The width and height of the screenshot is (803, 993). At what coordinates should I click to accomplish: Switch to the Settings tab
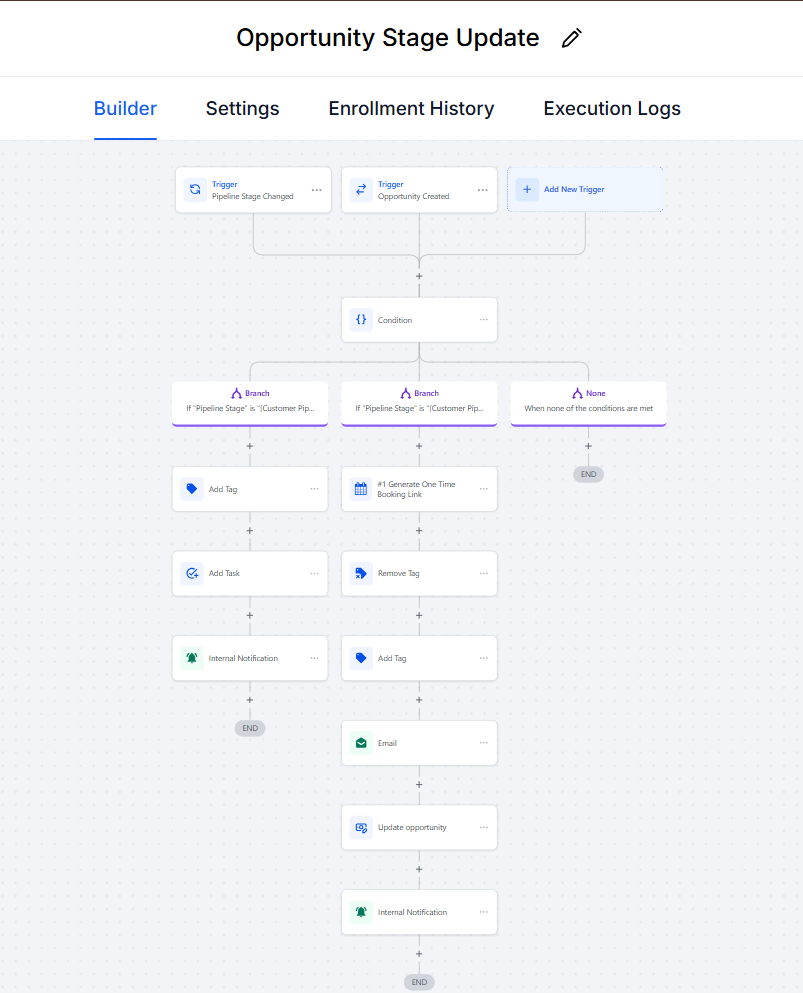pos(242,109)
